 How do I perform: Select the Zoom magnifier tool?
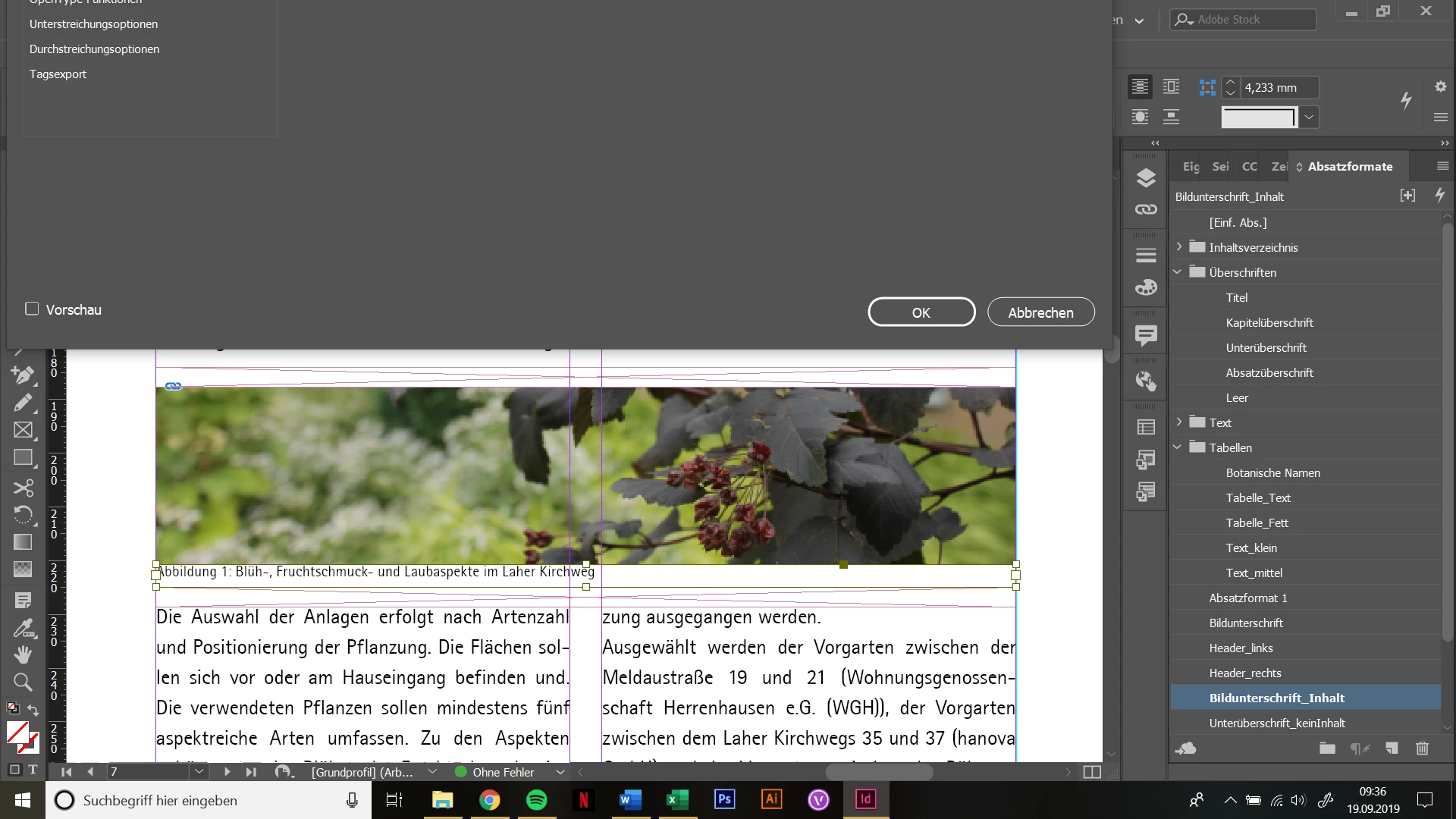(x=23, y=682)
